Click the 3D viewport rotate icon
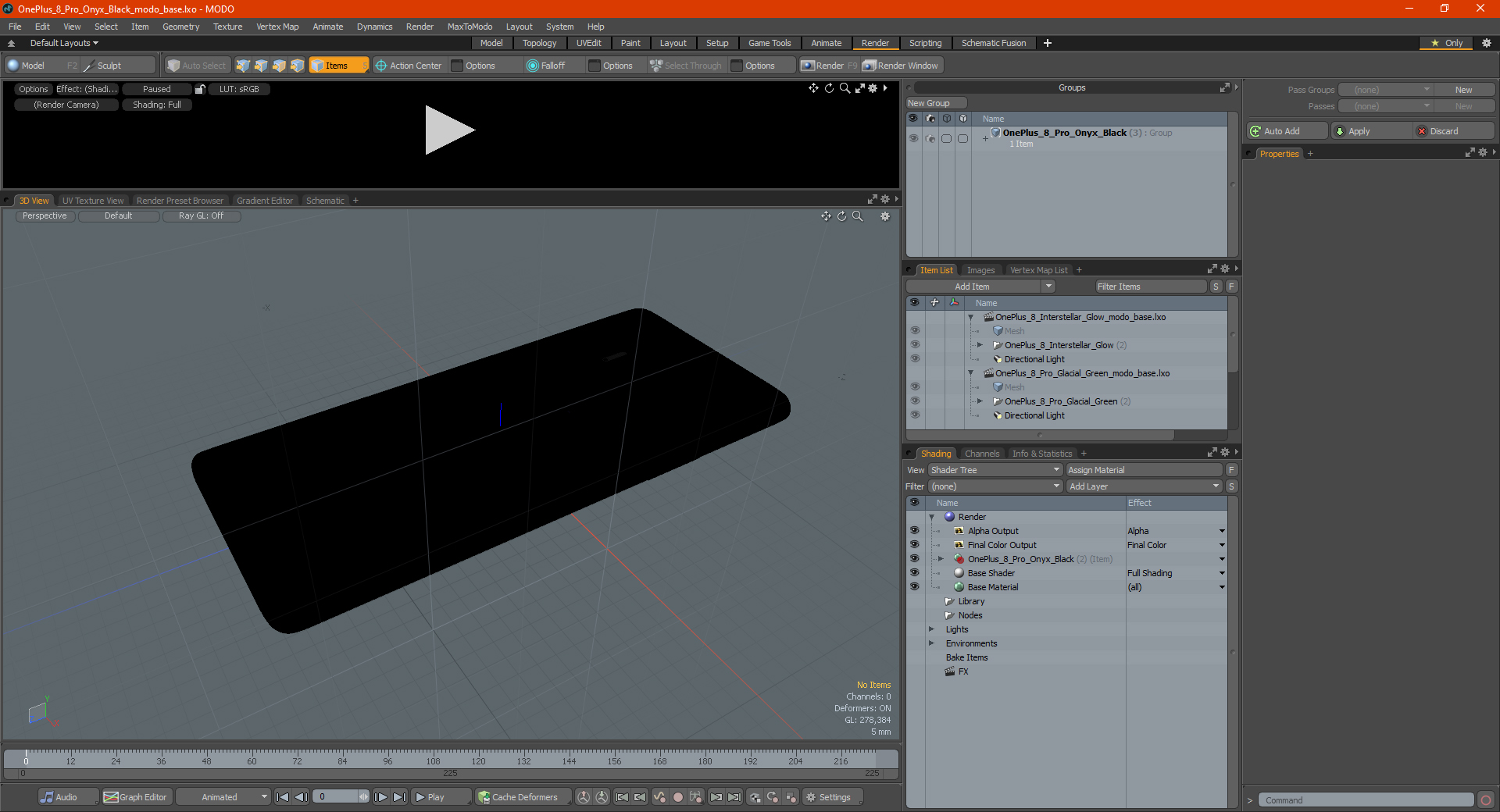 point(841,216)
